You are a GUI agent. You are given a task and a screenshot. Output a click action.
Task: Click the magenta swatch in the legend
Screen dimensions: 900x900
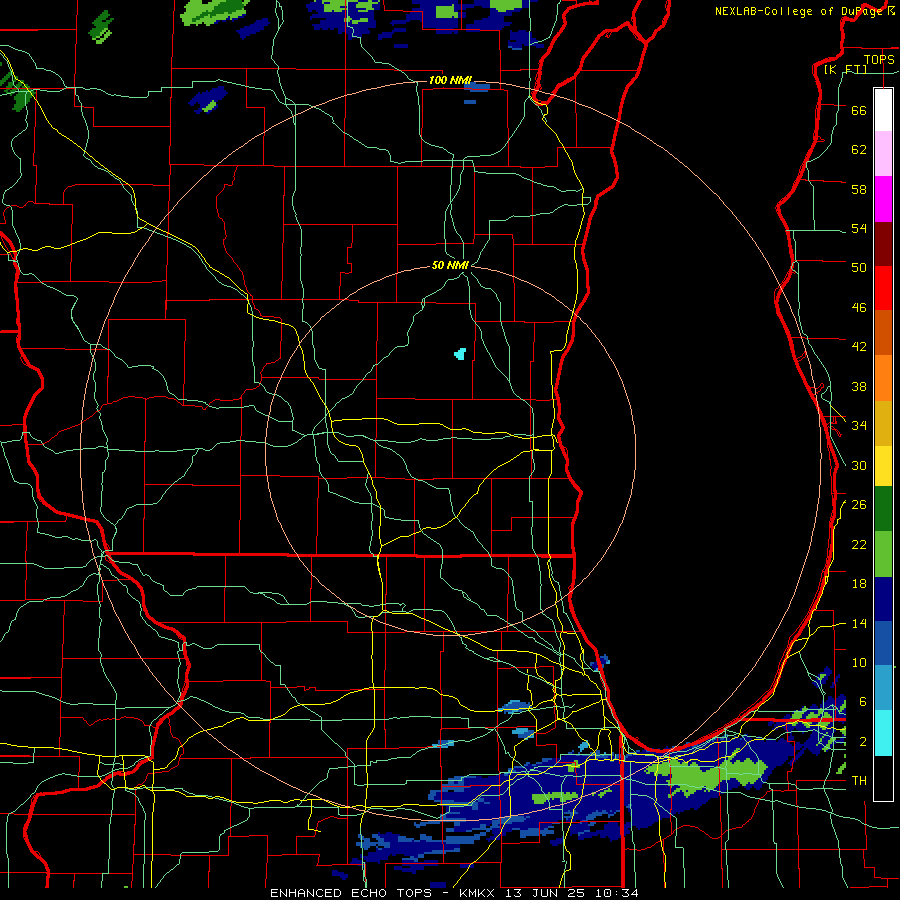pyautogui.click(x=883, y=199)
